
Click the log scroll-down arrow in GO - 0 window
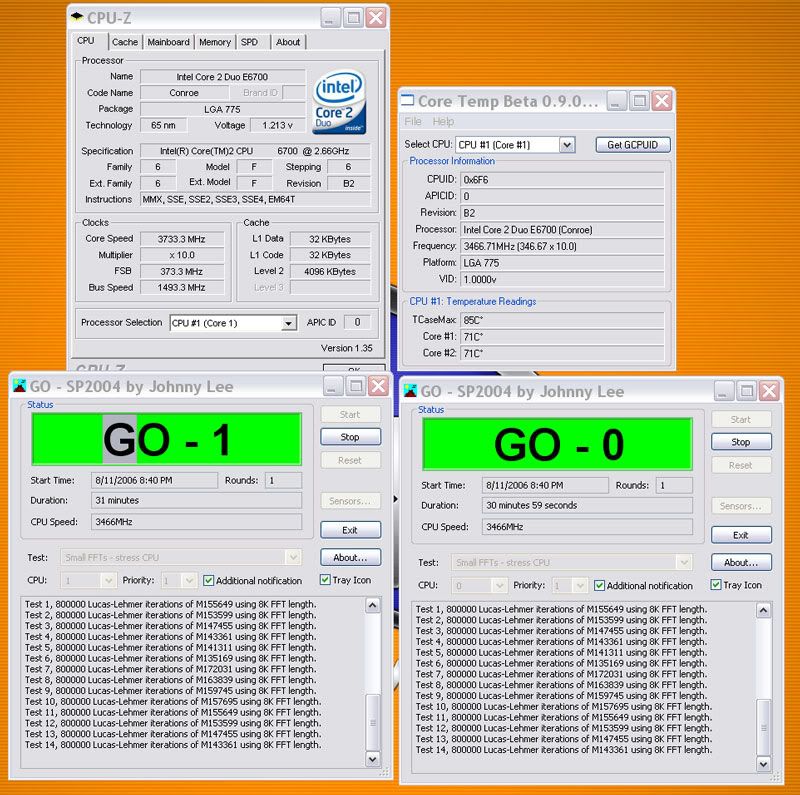764,764
